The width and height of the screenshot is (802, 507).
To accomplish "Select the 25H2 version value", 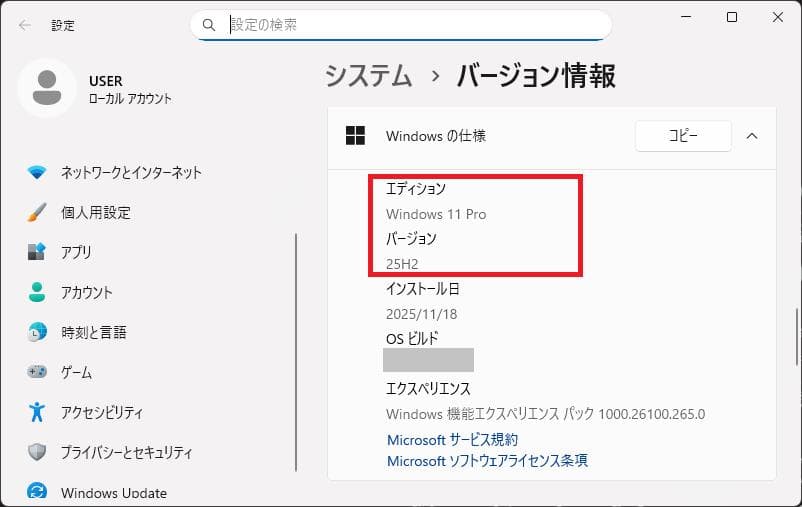I will pyautogui.click(x=402, y=264).
